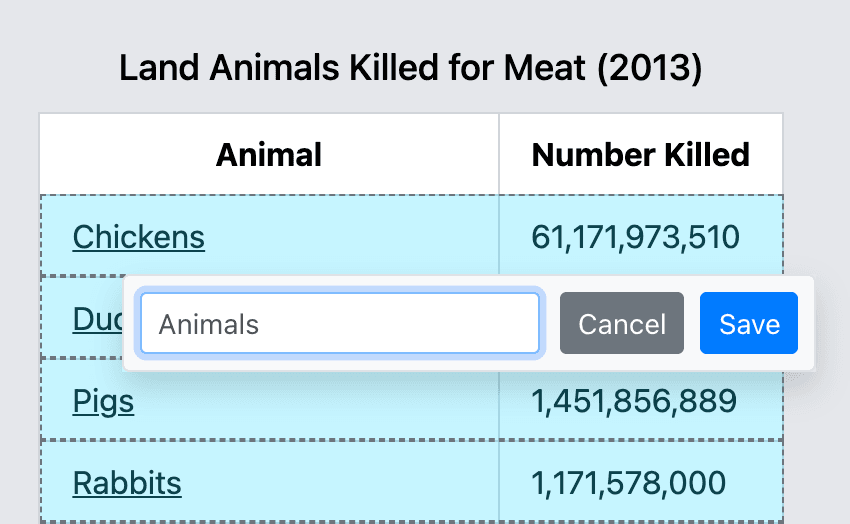
Task: Click popup padding left of Animals input
Action: coord(131,324)
